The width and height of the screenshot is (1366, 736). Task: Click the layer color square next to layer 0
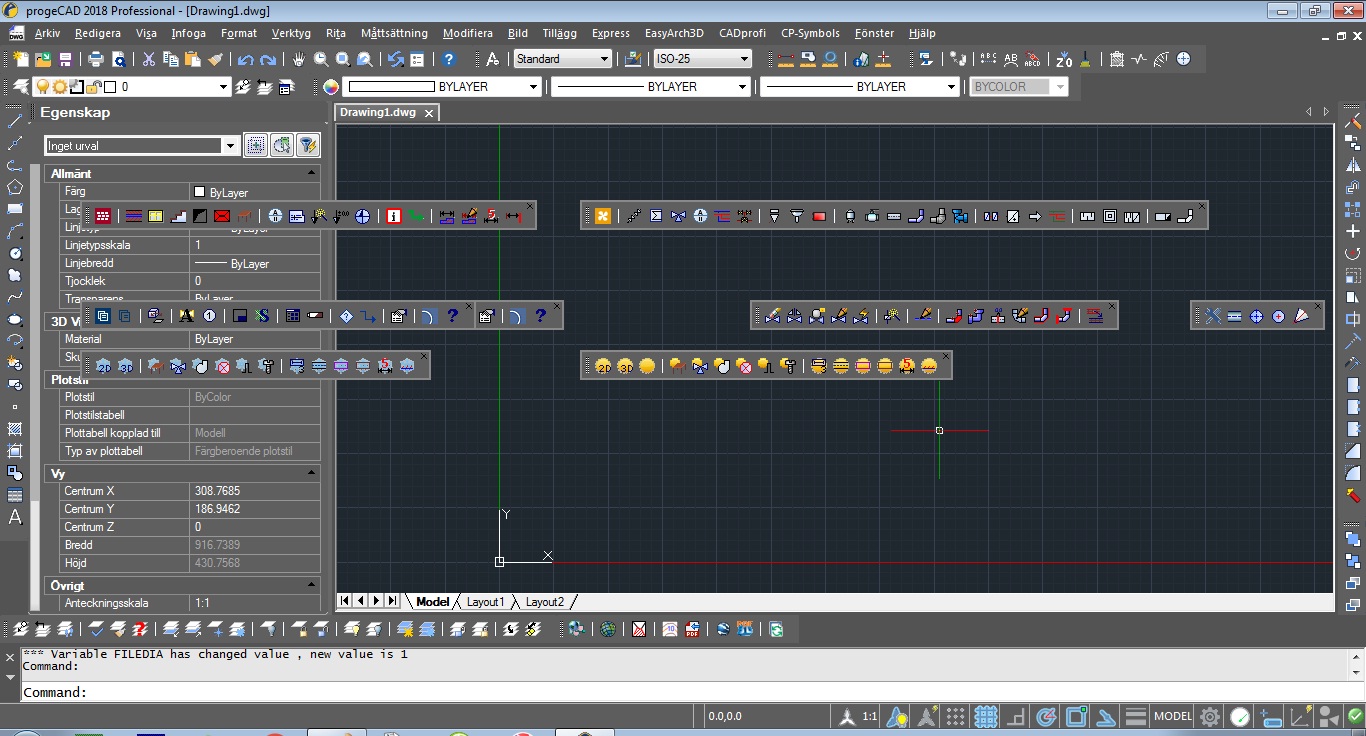(110, 87)
